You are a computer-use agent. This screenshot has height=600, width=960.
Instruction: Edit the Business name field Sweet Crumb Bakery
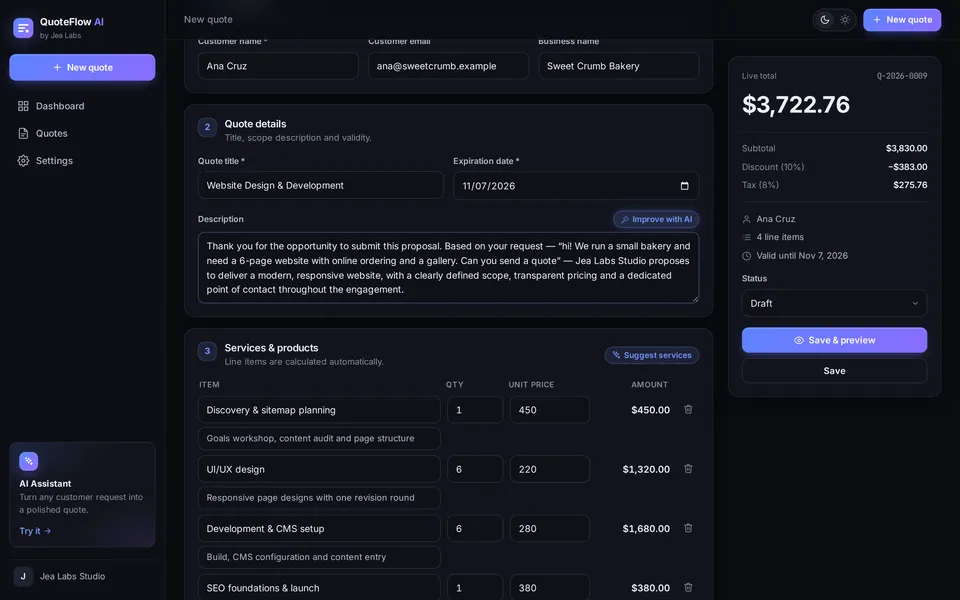point(618,66)
